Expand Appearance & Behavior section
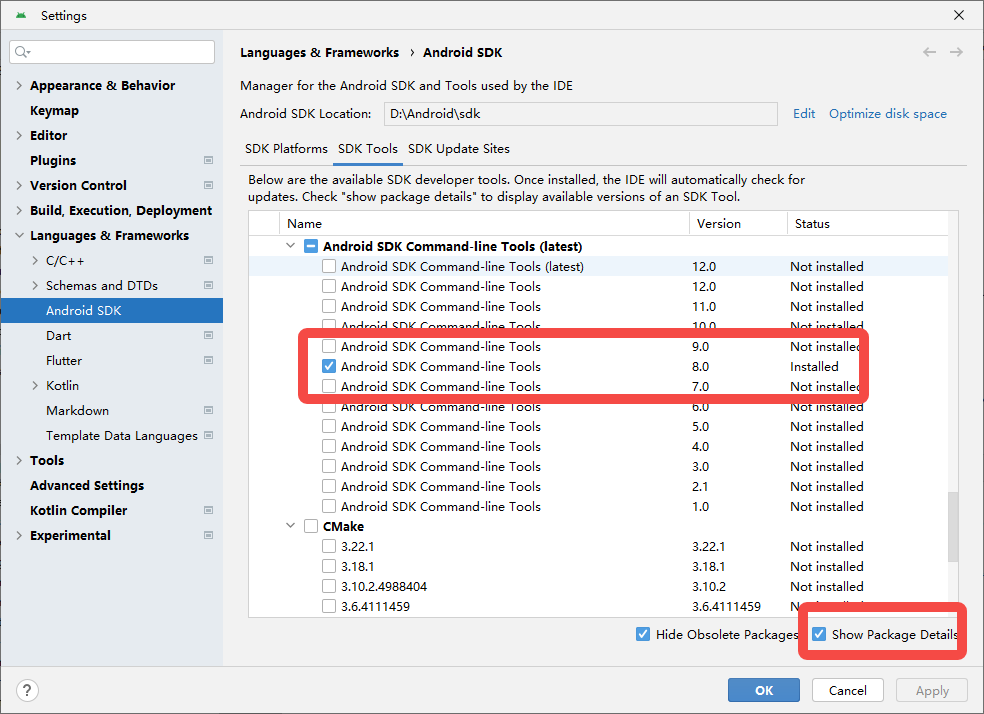Image resolution: width=984 pixels, height=714 pixels. (19, 85)
